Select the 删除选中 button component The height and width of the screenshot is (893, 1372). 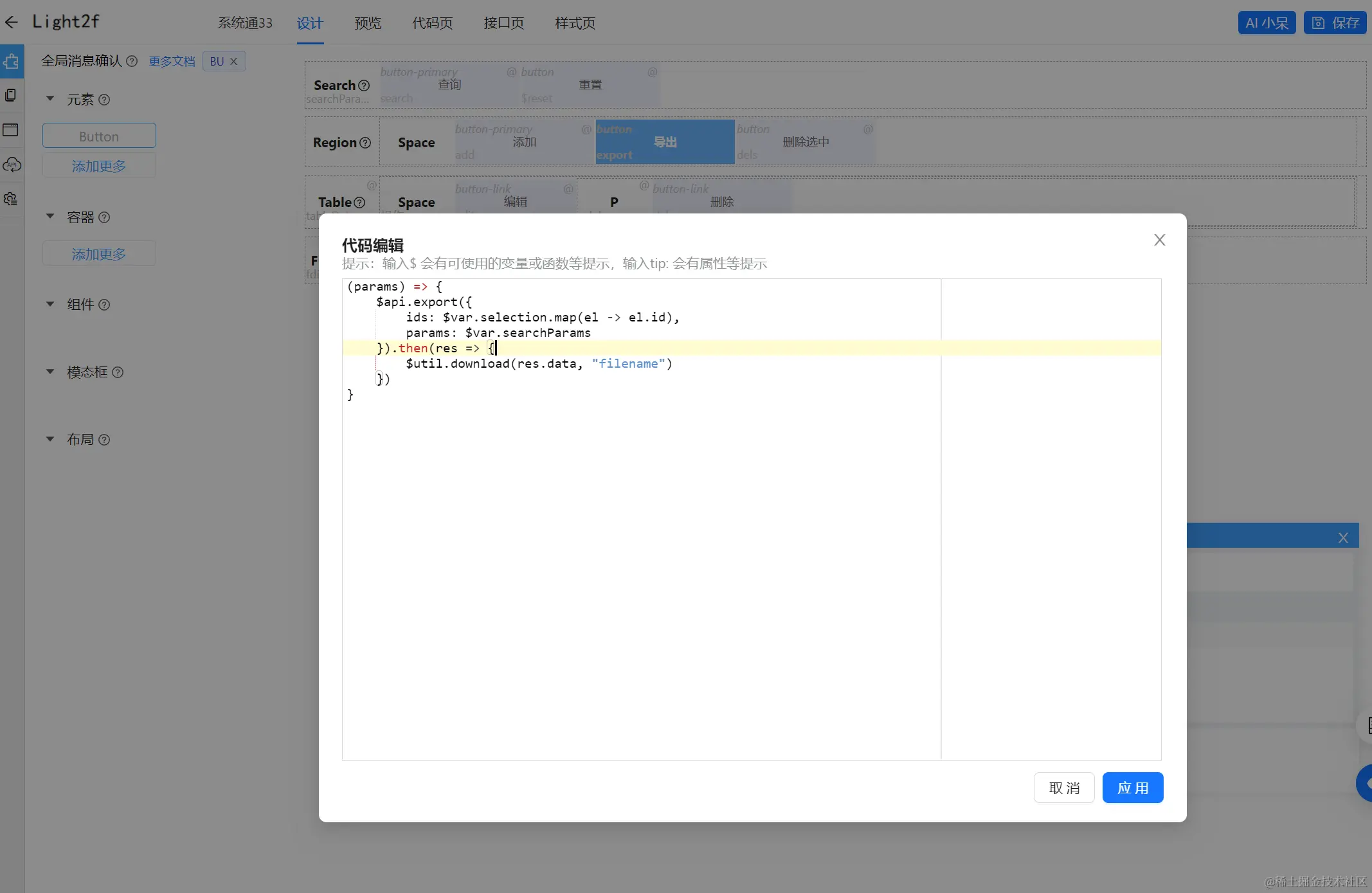pyautogui.click(x=806, y=142)
